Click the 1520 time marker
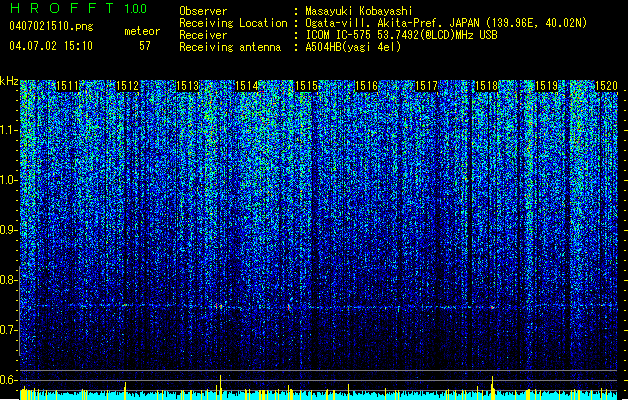Screen dimensions: 629x400 pyautogui.click(x=606, y=86)
